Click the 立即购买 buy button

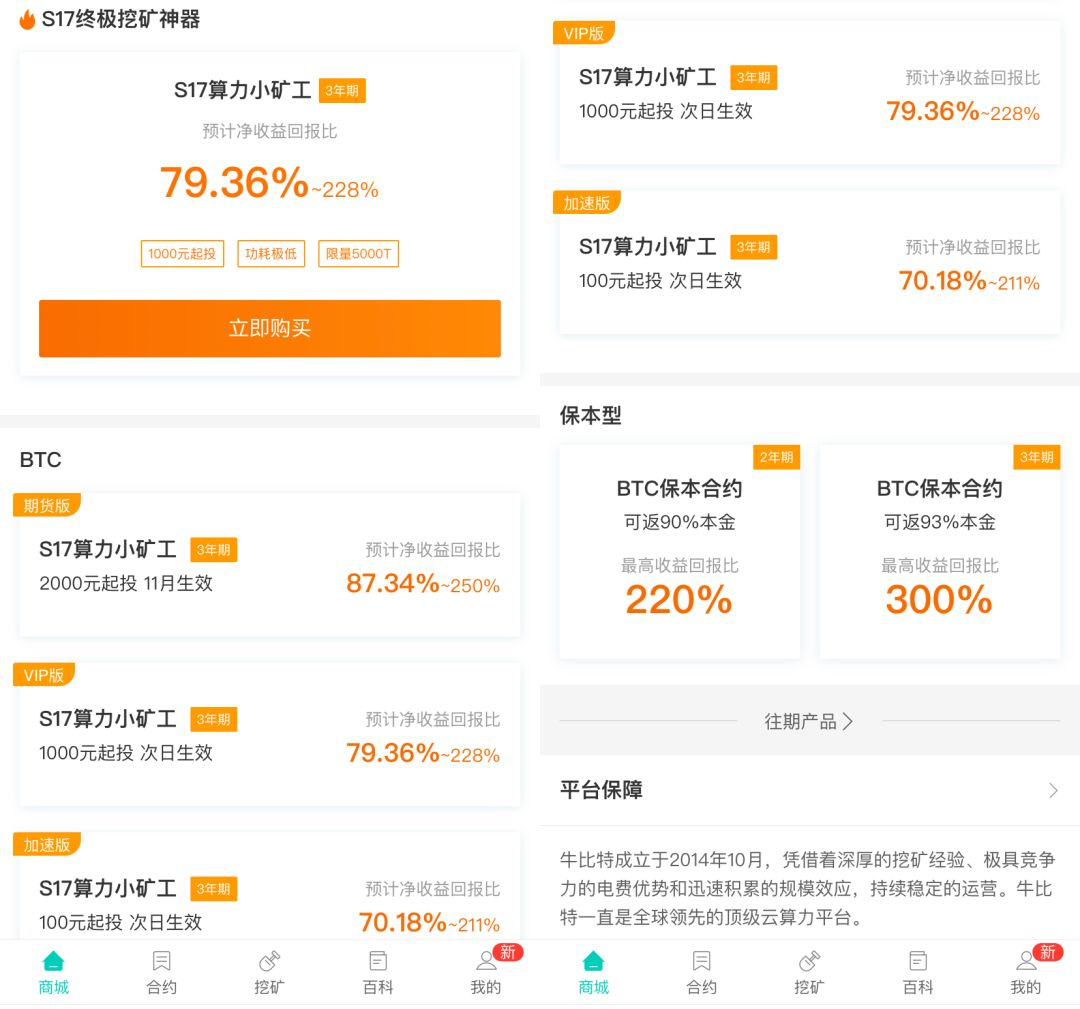[269, 328]
